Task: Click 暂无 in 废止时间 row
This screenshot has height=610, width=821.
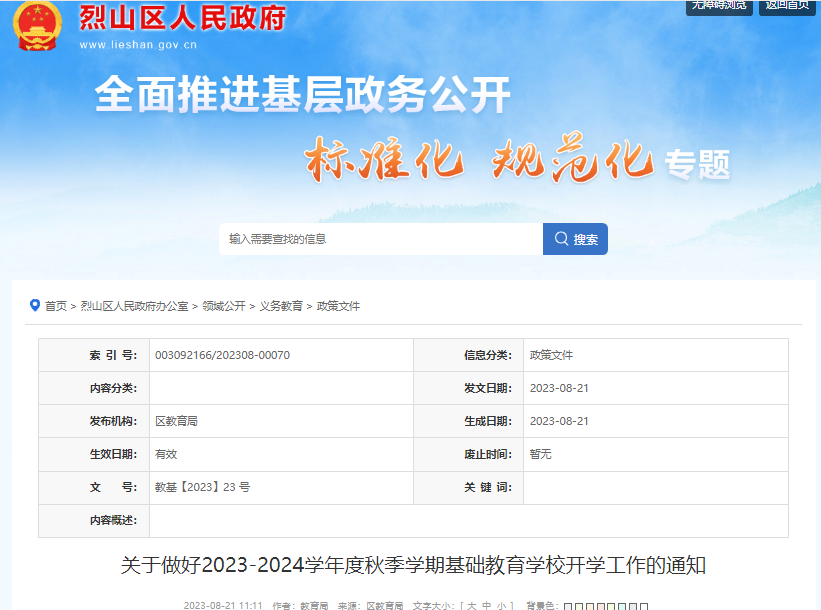Action: (540, 454)
